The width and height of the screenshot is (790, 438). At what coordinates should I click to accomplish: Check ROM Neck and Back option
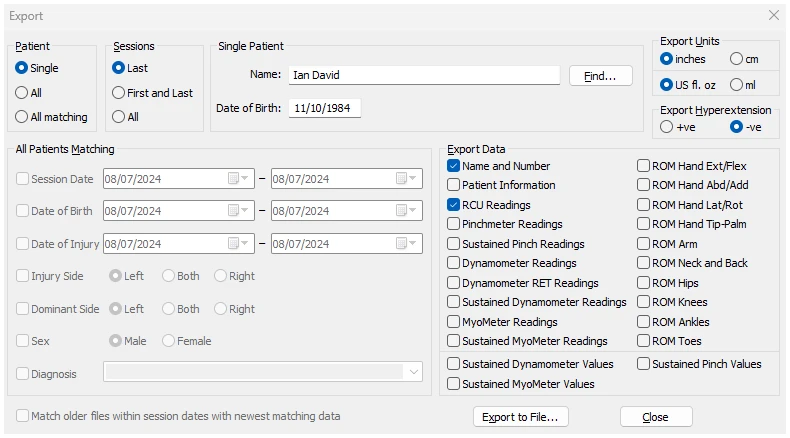(x=644, y=263)
